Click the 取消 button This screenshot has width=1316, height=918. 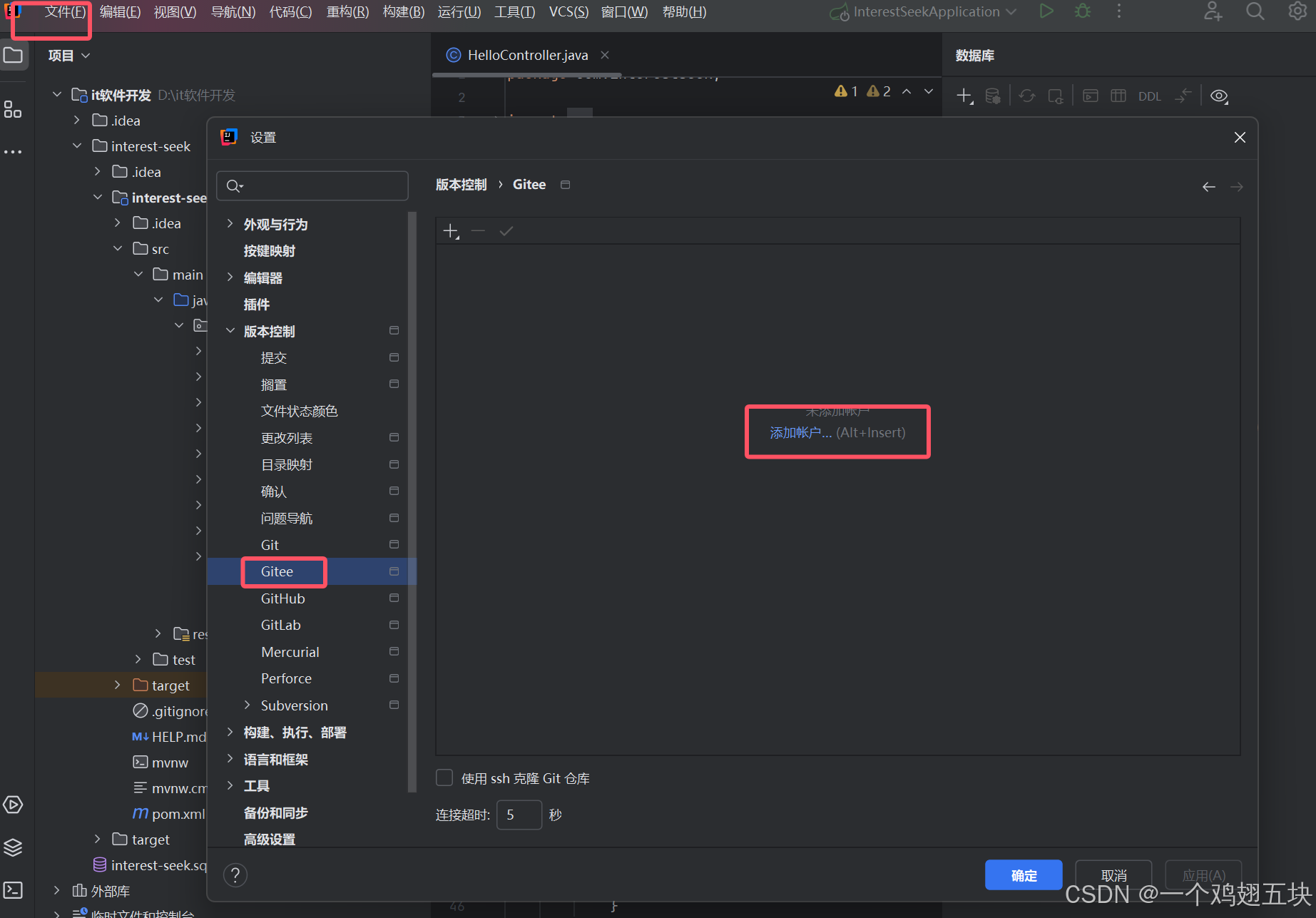[x=1113, y=875]
